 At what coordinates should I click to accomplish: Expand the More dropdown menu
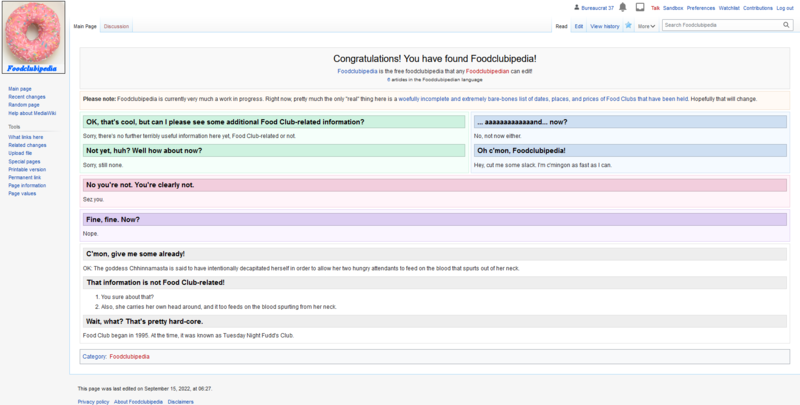(647, 26)
